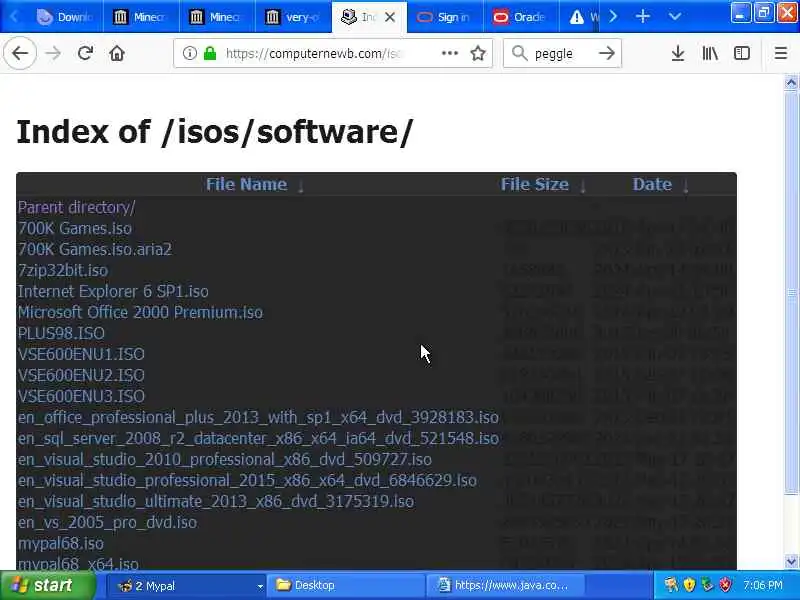800x600 pixels.
Task: Download en_vs_2005_pro_dvd.iso
Action: tap(107, 522)
